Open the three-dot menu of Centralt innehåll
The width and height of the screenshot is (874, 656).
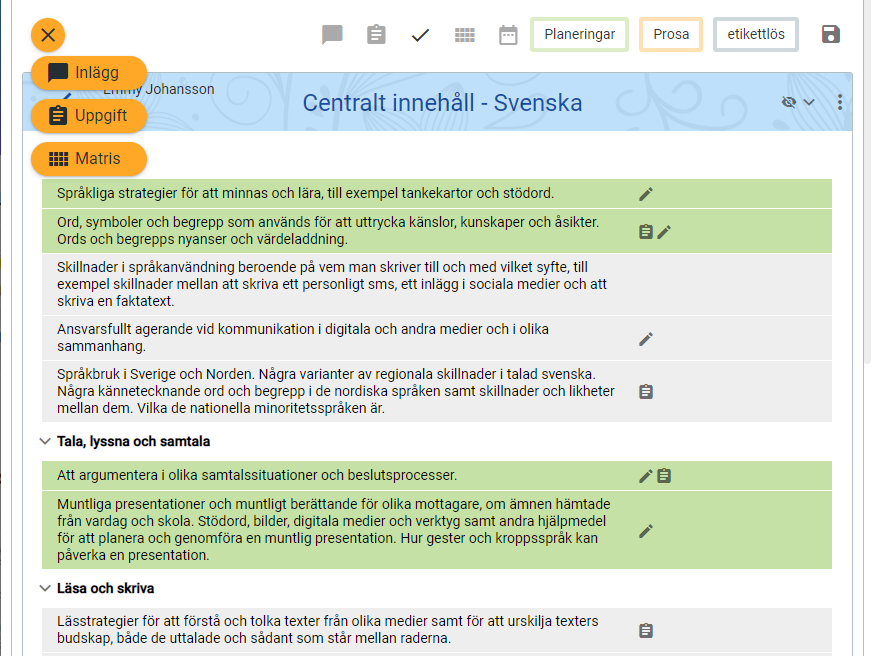coord(839,102)
